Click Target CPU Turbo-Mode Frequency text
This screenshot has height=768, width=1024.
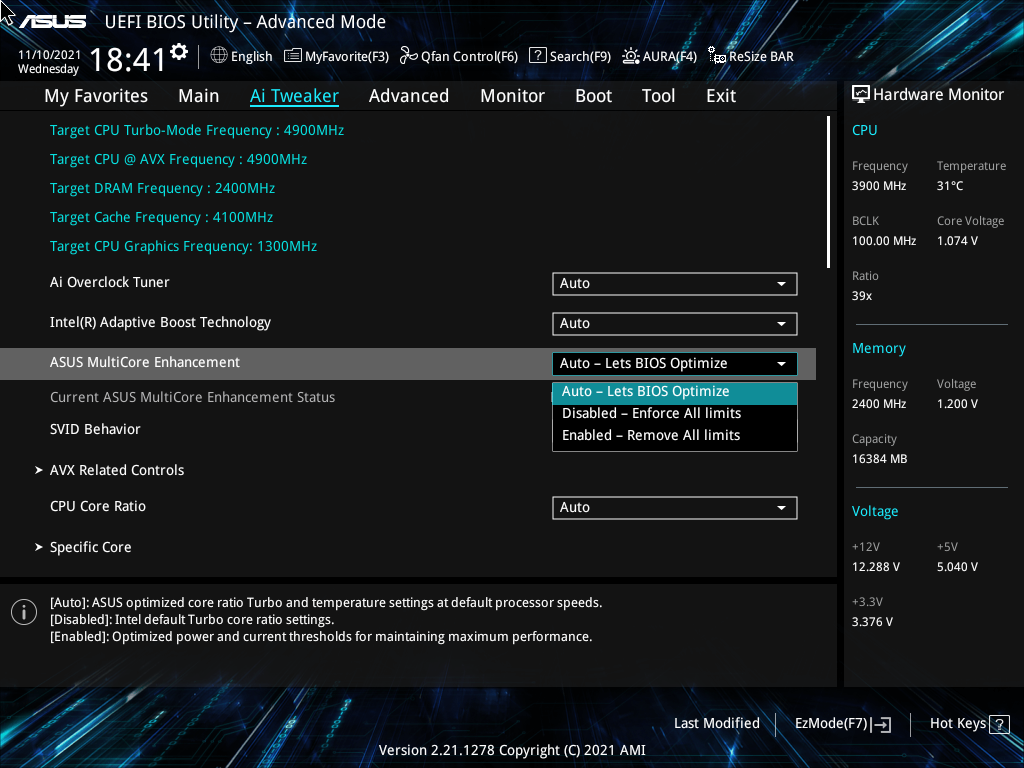pyautogui.click(x=197, y=131)
